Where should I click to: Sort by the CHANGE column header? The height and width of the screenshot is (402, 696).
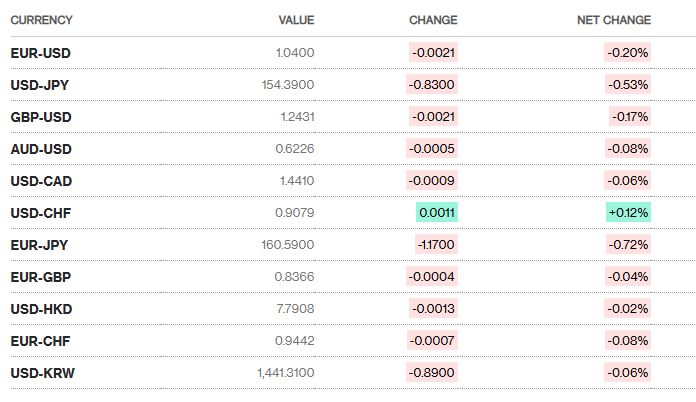(433, 20)
